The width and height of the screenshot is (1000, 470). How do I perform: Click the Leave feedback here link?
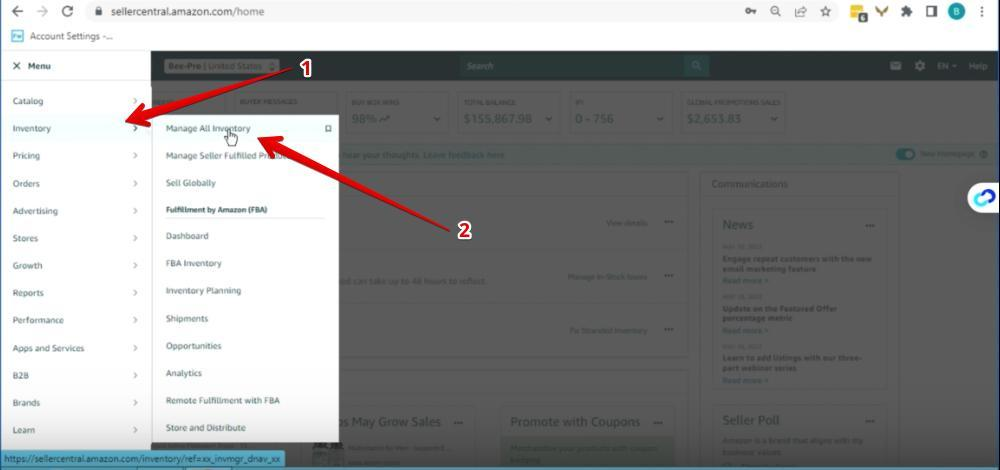[464, 155]
